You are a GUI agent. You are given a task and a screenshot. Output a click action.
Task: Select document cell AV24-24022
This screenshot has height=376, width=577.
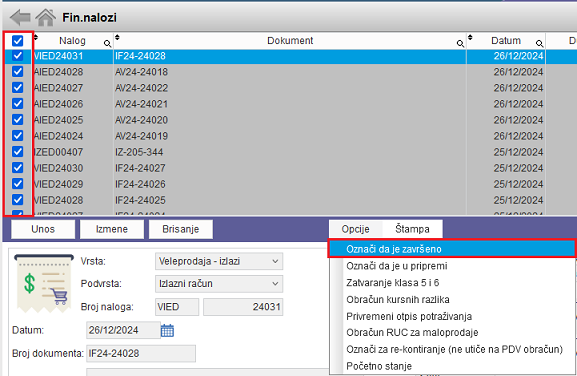(x=290, y=88)
